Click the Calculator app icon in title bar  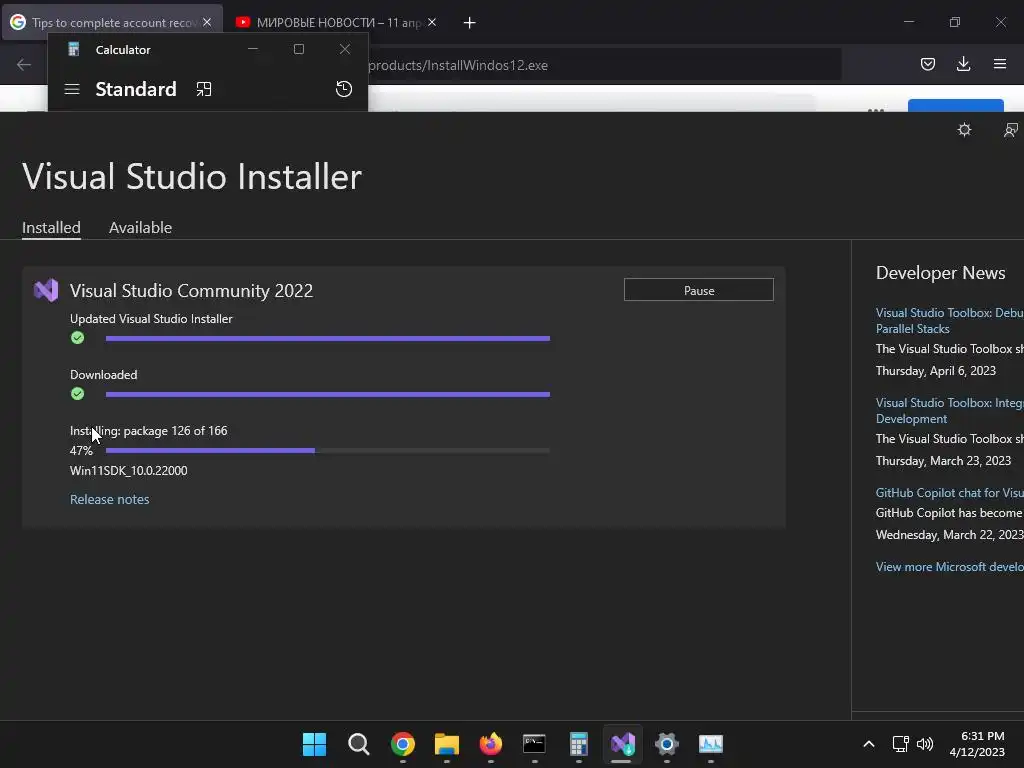pyautogui.click(x=74, y=50)
